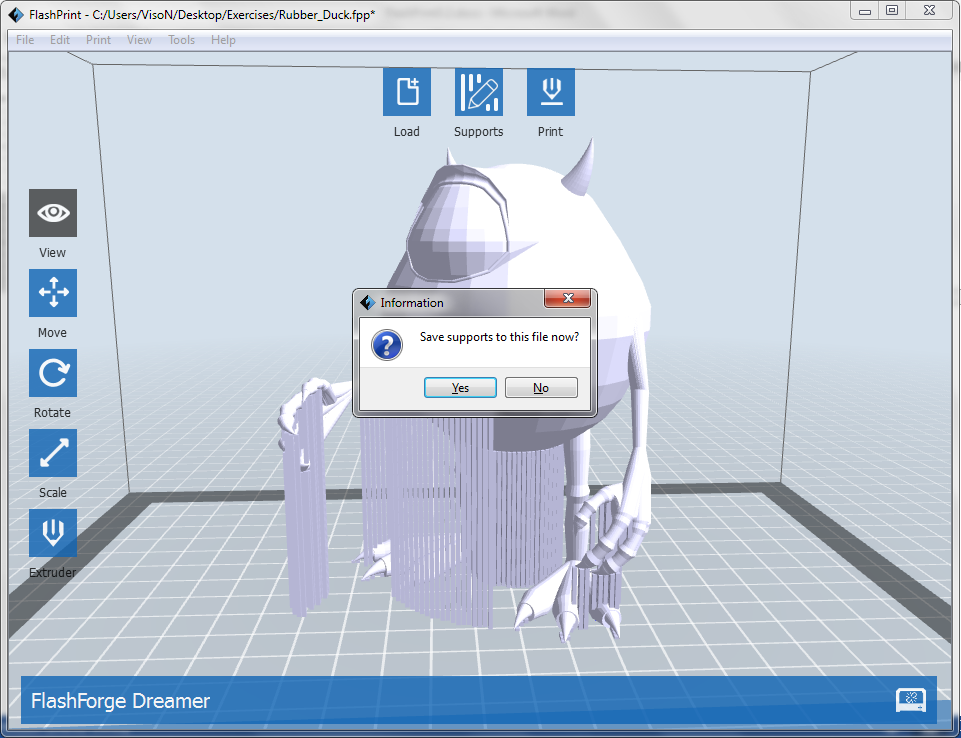Image resolution: width=961 pixels, height=738 pixels.
Task: Click the Supports label under toolbar icon
Action: tap(479, 132)
